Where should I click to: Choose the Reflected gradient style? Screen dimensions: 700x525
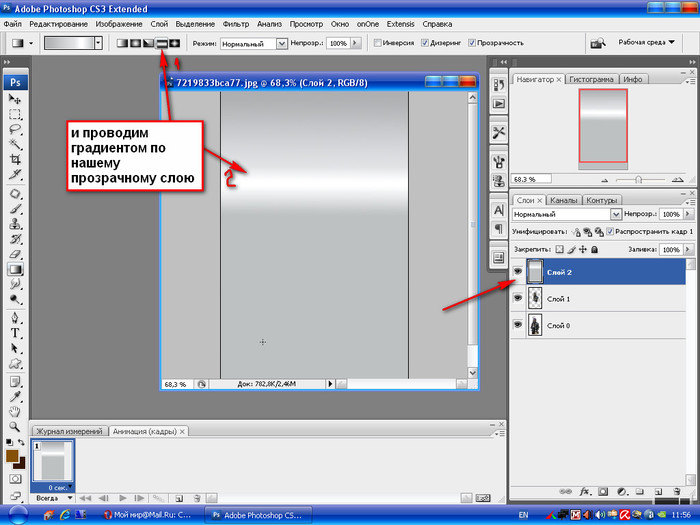pos(161,43)
